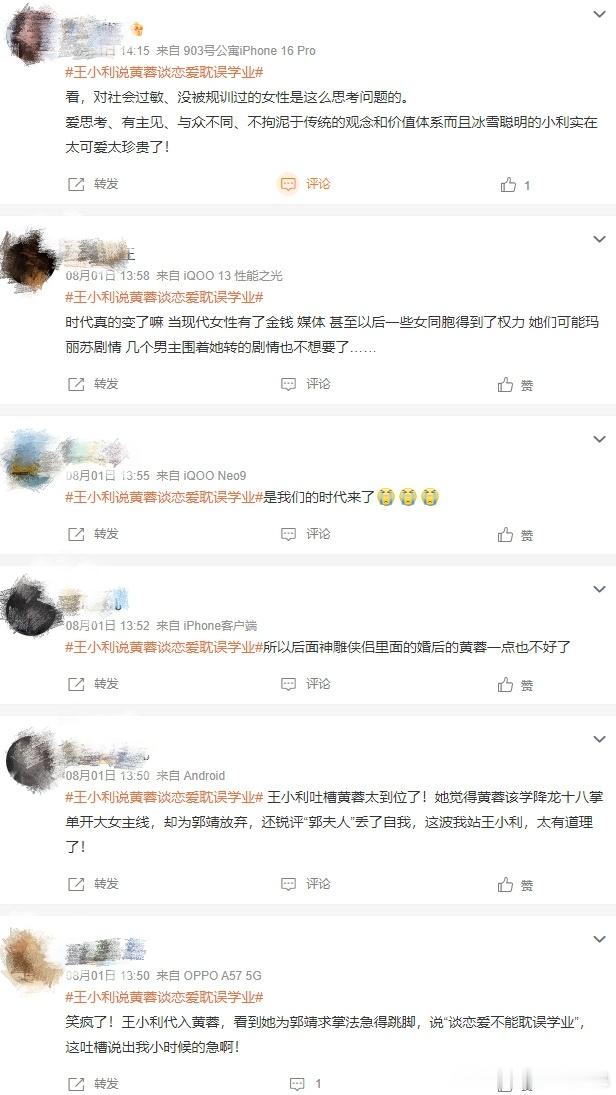Open chevron menu on OPPO A57 5G post
Screen dimensions: 616x1095
point(599,939)
